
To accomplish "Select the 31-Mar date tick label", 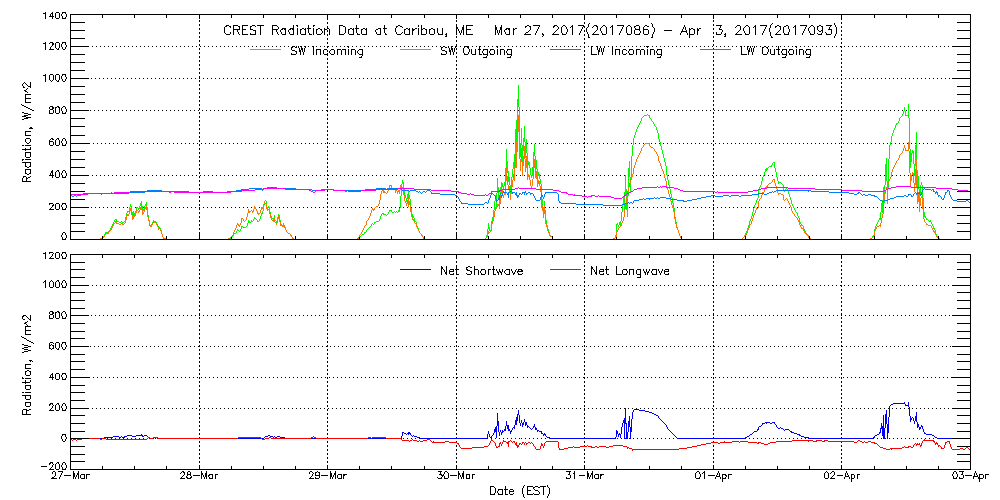I will click(585, 477).
